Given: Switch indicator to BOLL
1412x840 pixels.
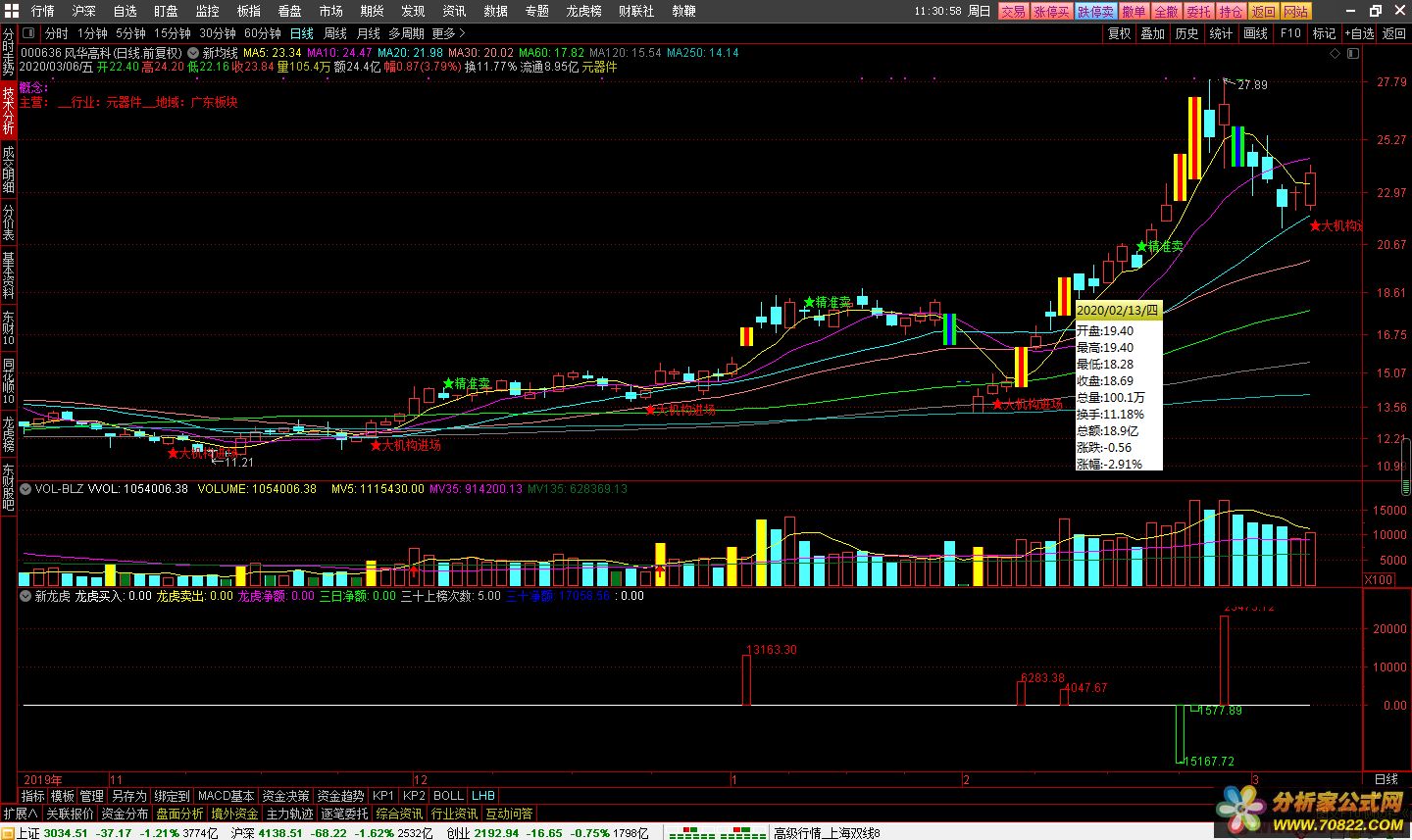Looking at the screenshot, I should pyautogui.click(x=448, y=796).
